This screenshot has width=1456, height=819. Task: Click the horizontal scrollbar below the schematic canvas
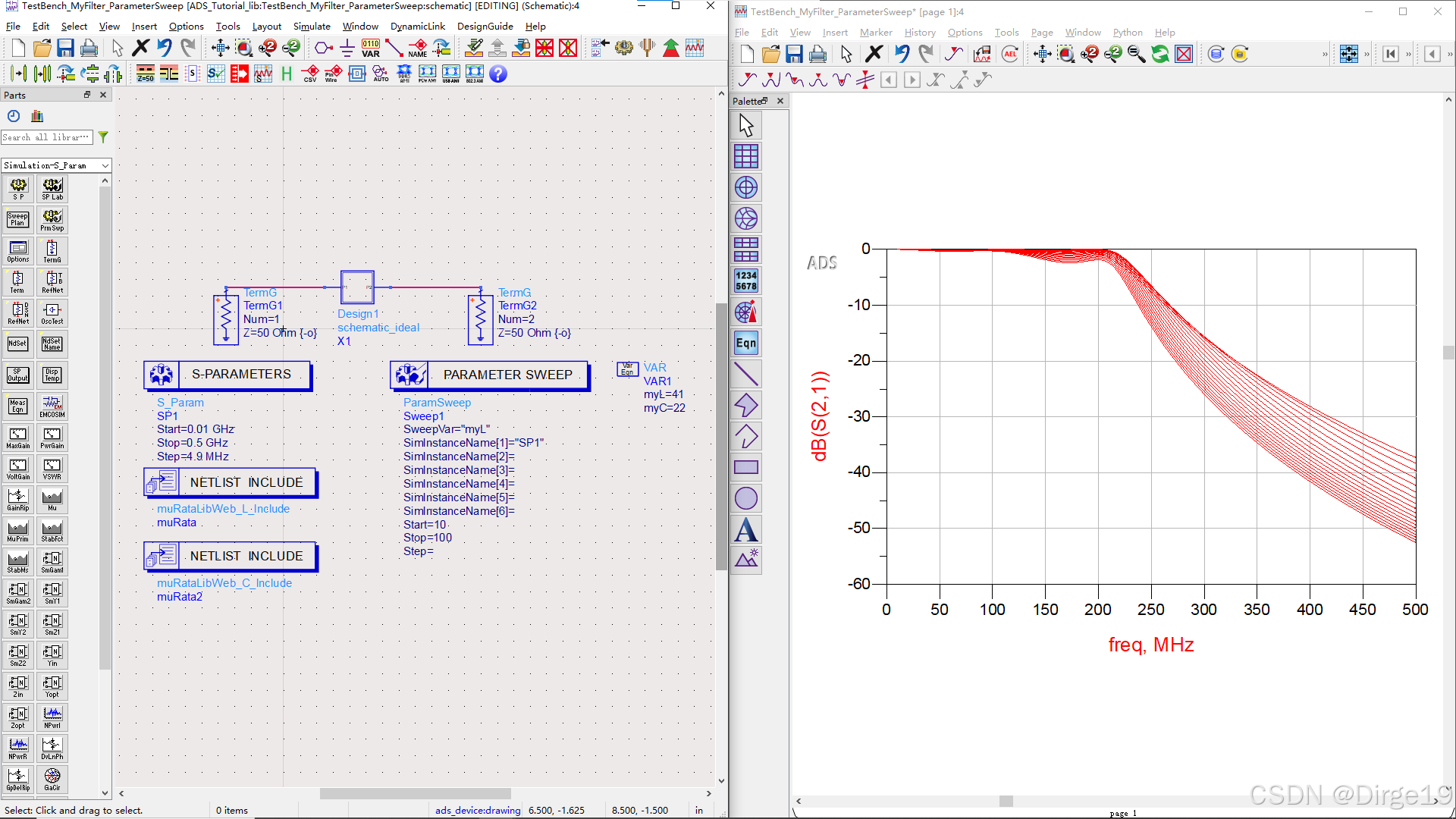pyautogui.click(x=415, y=794)
